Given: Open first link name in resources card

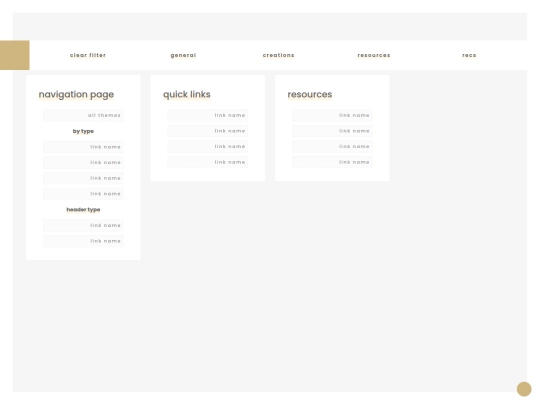Looking at the screenshot, I should click(x=332, y=115).
